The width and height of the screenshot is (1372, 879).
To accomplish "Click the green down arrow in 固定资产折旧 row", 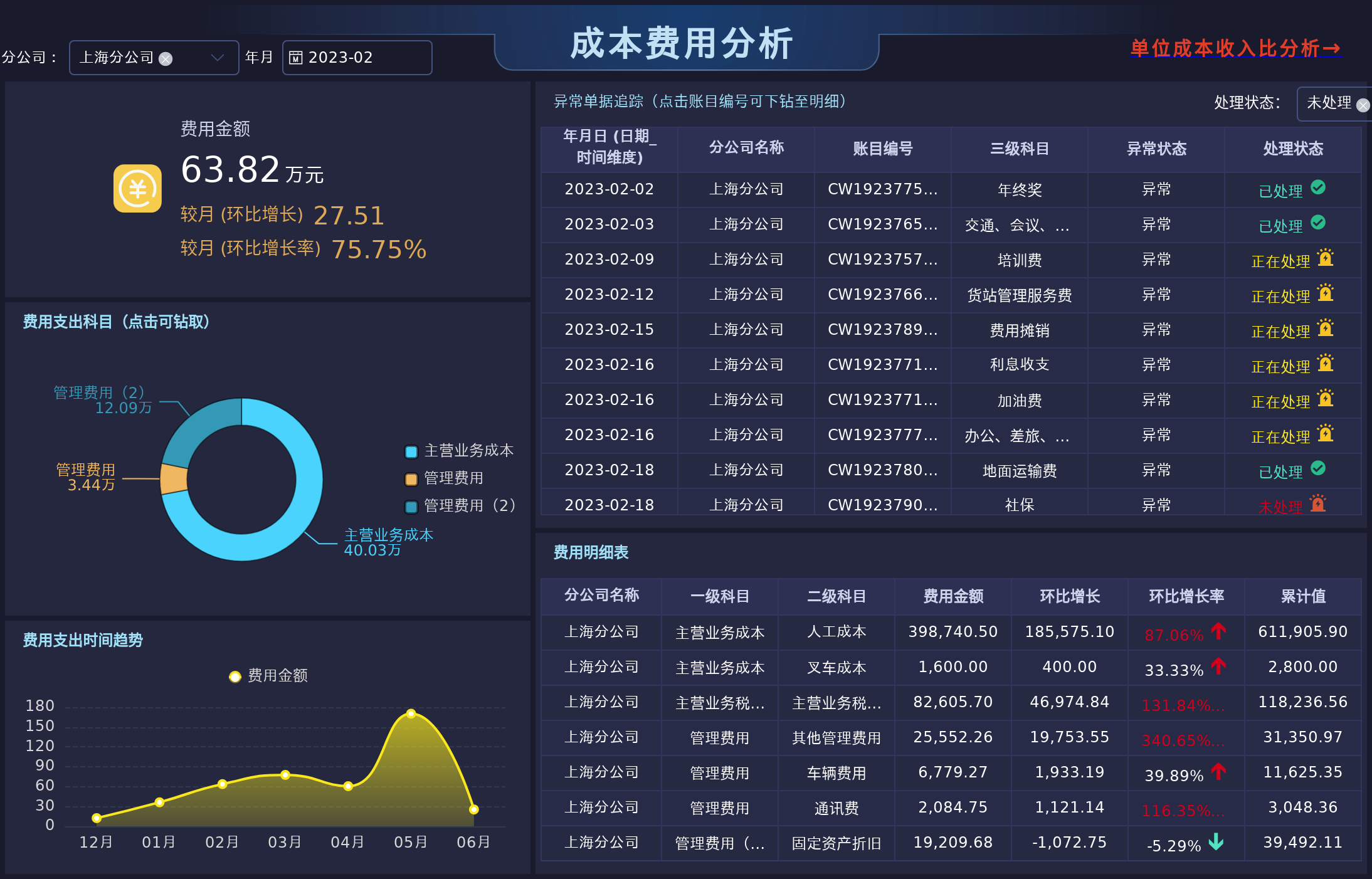I will 1216,841.
